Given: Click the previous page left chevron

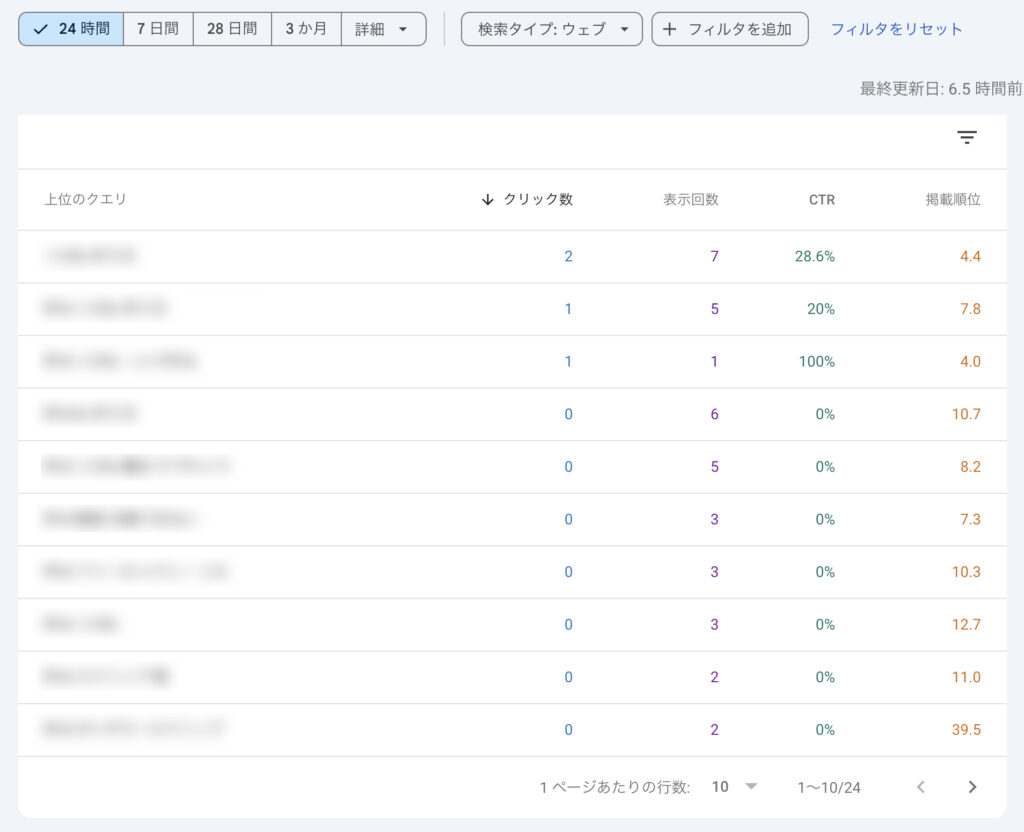Looking at the screenshot, I should click(x=921, y=787).
